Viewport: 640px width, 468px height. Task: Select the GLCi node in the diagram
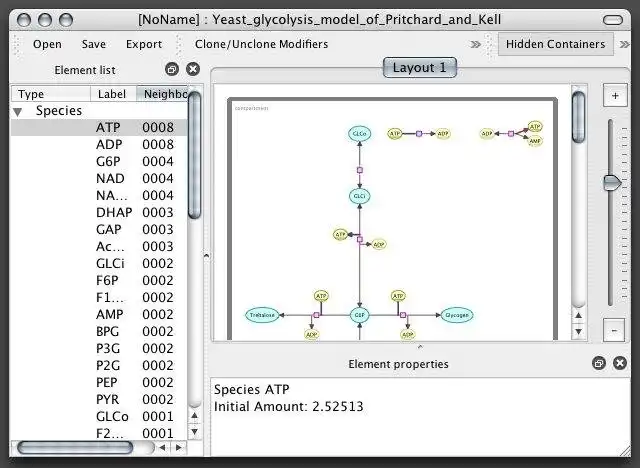[x=360, y=196]
